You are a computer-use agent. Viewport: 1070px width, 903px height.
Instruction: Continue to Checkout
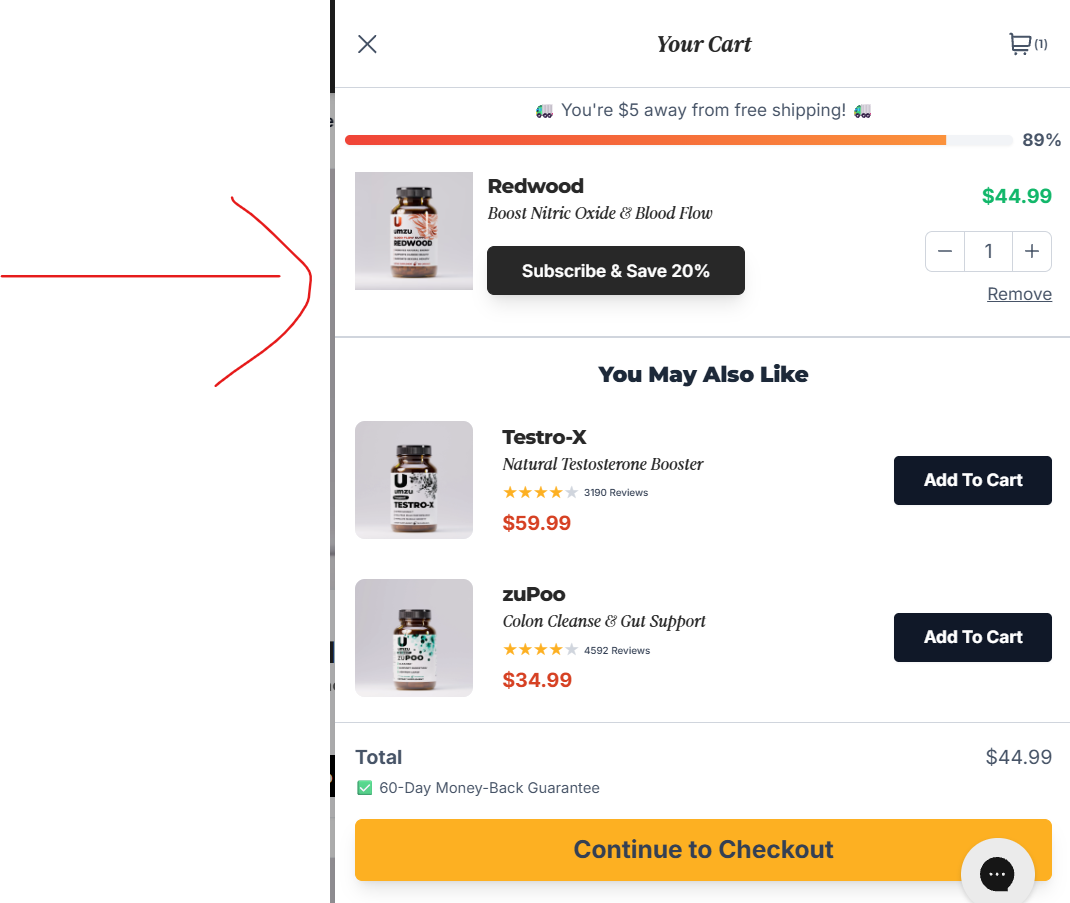tap(703, 850)
